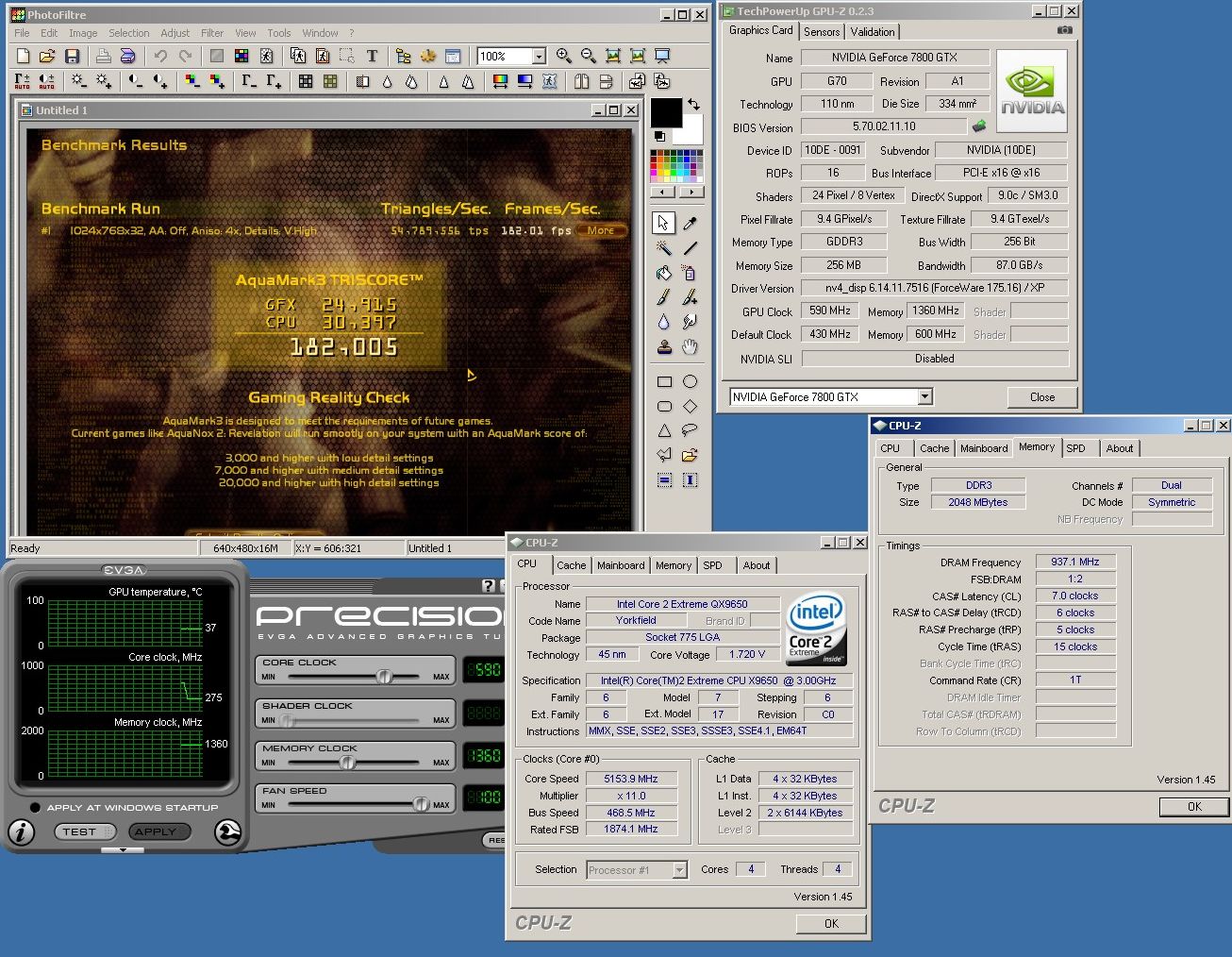Screen dimensions: 1232x957
Task: Click palette scroll right arrow
Action: tap(691, 192)
